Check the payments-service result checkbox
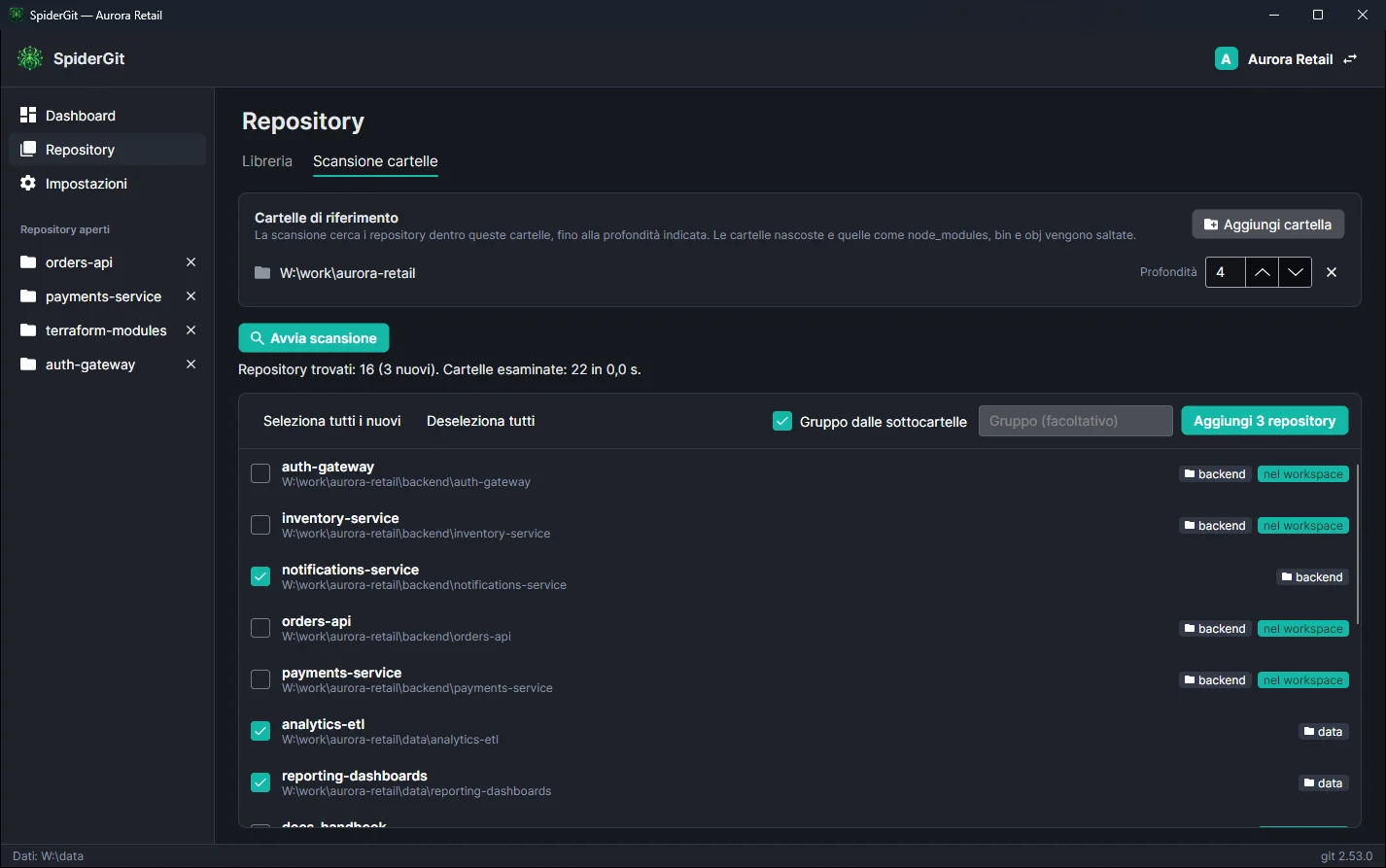Viewport: 1386px width, 868px height. pos(260,679)
